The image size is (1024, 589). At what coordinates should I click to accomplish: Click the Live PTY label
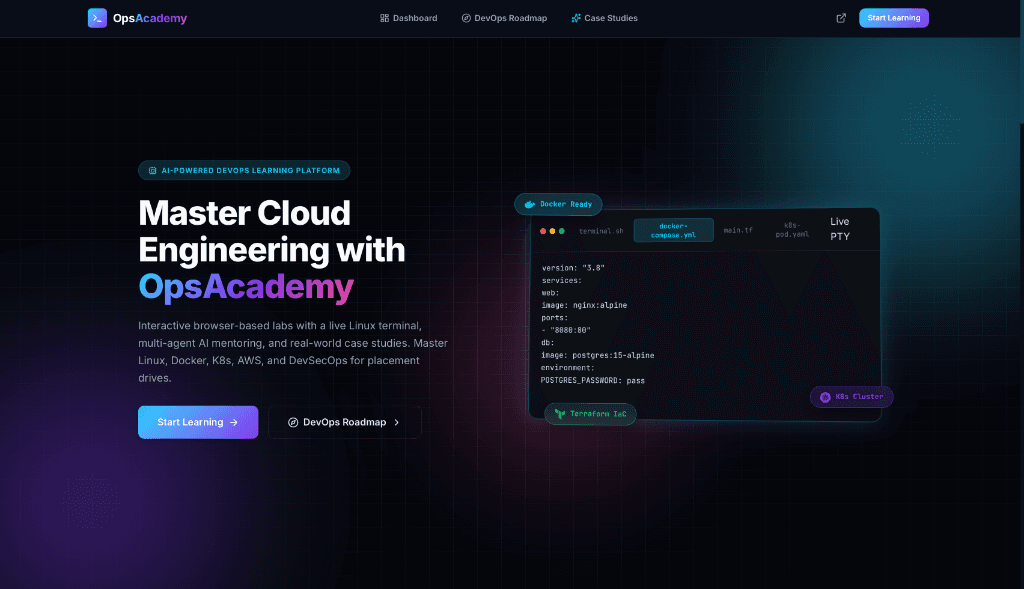pos(840,229)
